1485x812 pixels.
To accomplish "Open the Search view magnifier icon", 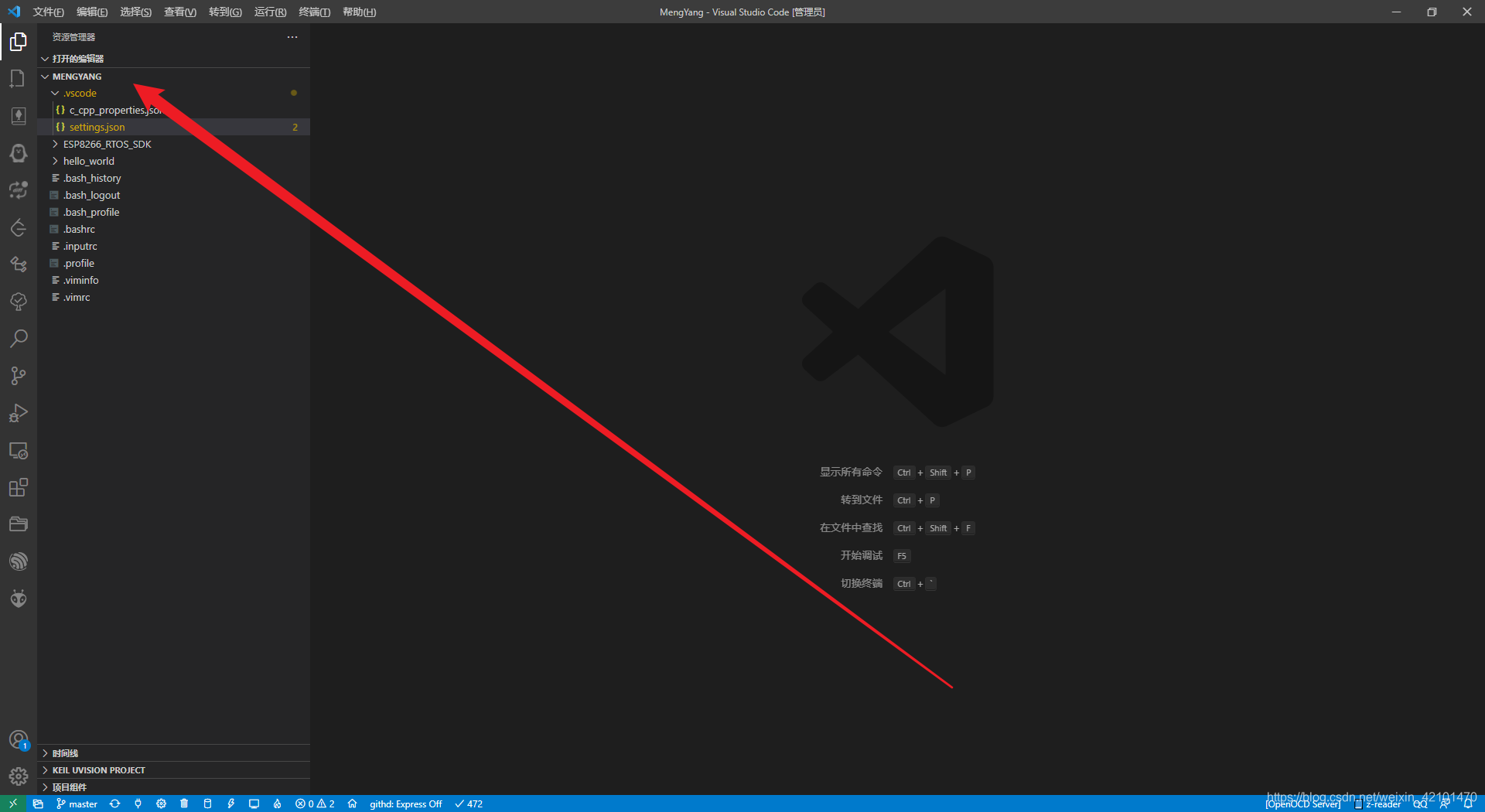I will click(x=19, y=339).
